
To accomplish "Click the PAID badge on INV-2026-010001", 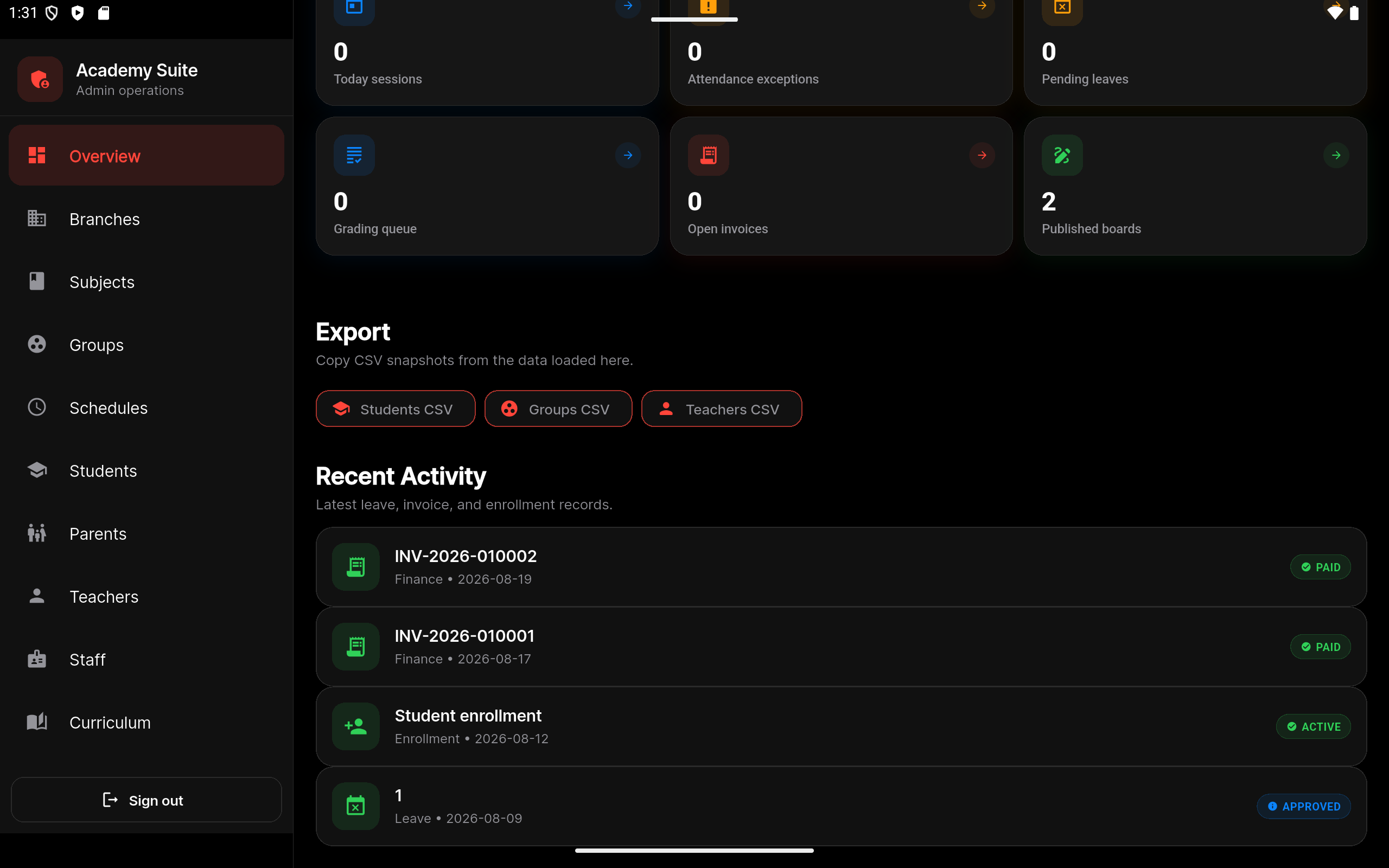I will pyautogui.click(x=1321, y=647).
